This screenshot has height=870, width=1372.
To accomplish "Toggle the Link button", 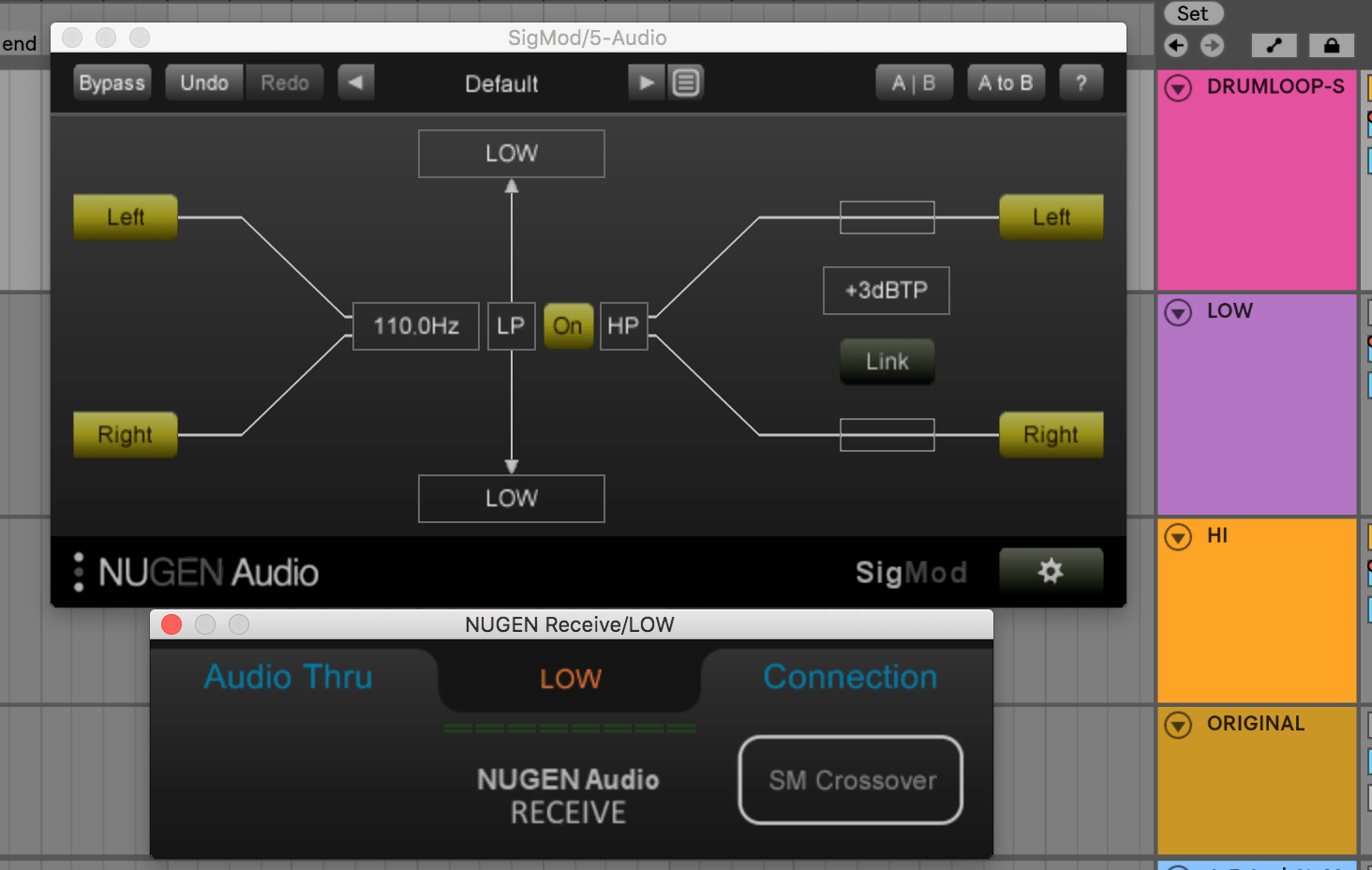I will pyautogui.click(x=887, y=361).
